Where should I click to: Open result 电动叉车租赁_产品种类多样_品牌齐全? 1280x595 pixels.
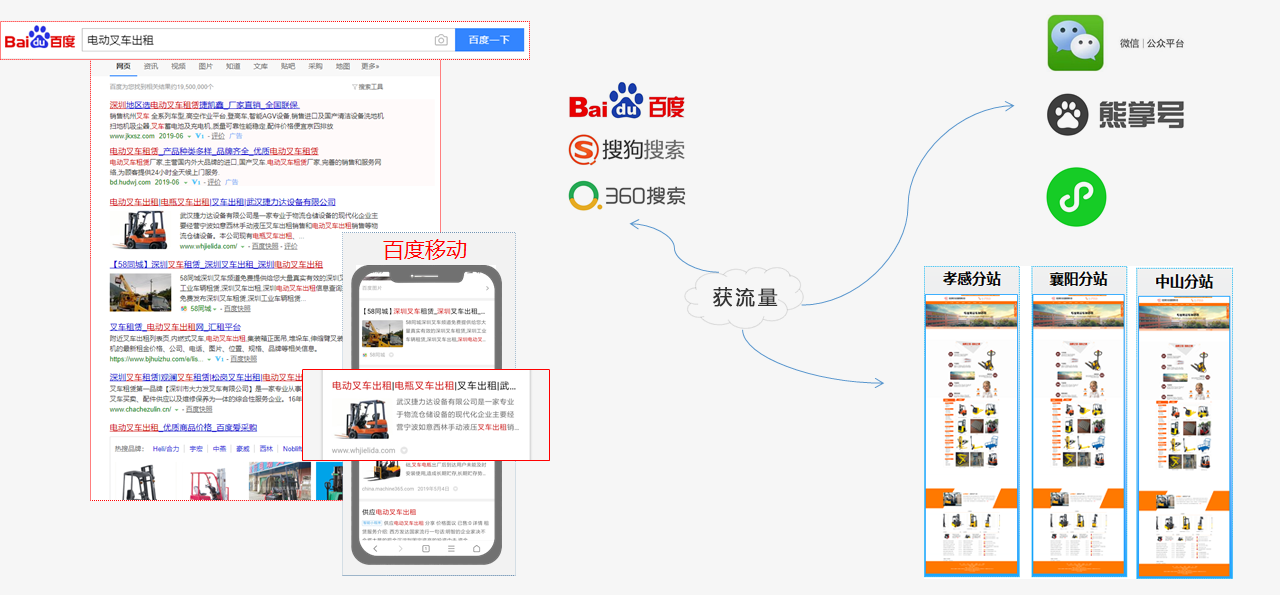[215, 151]
